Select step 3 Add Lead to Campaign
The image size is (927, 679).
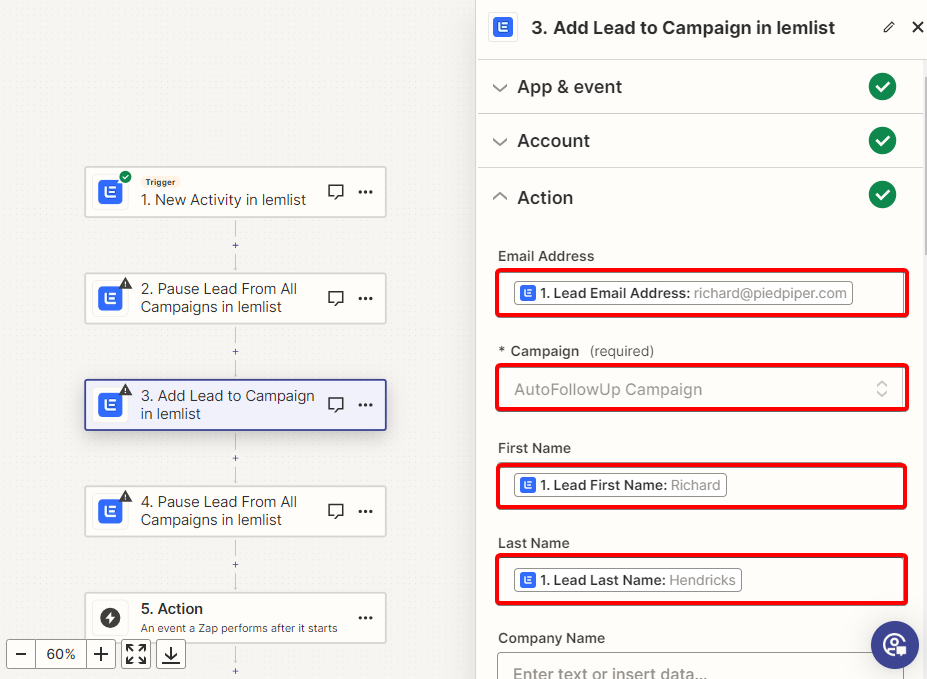tap(235, 405)
